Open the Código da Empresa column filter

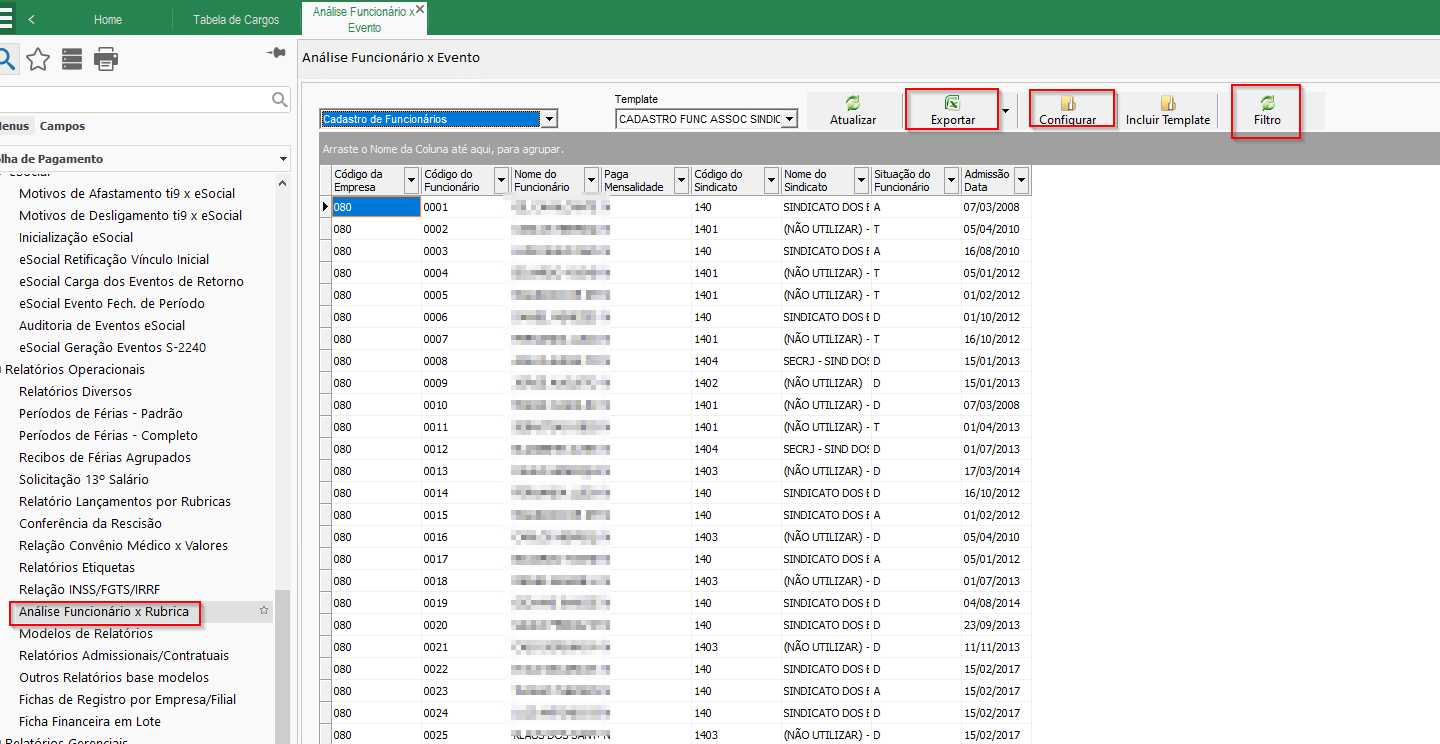coord(411,180)
